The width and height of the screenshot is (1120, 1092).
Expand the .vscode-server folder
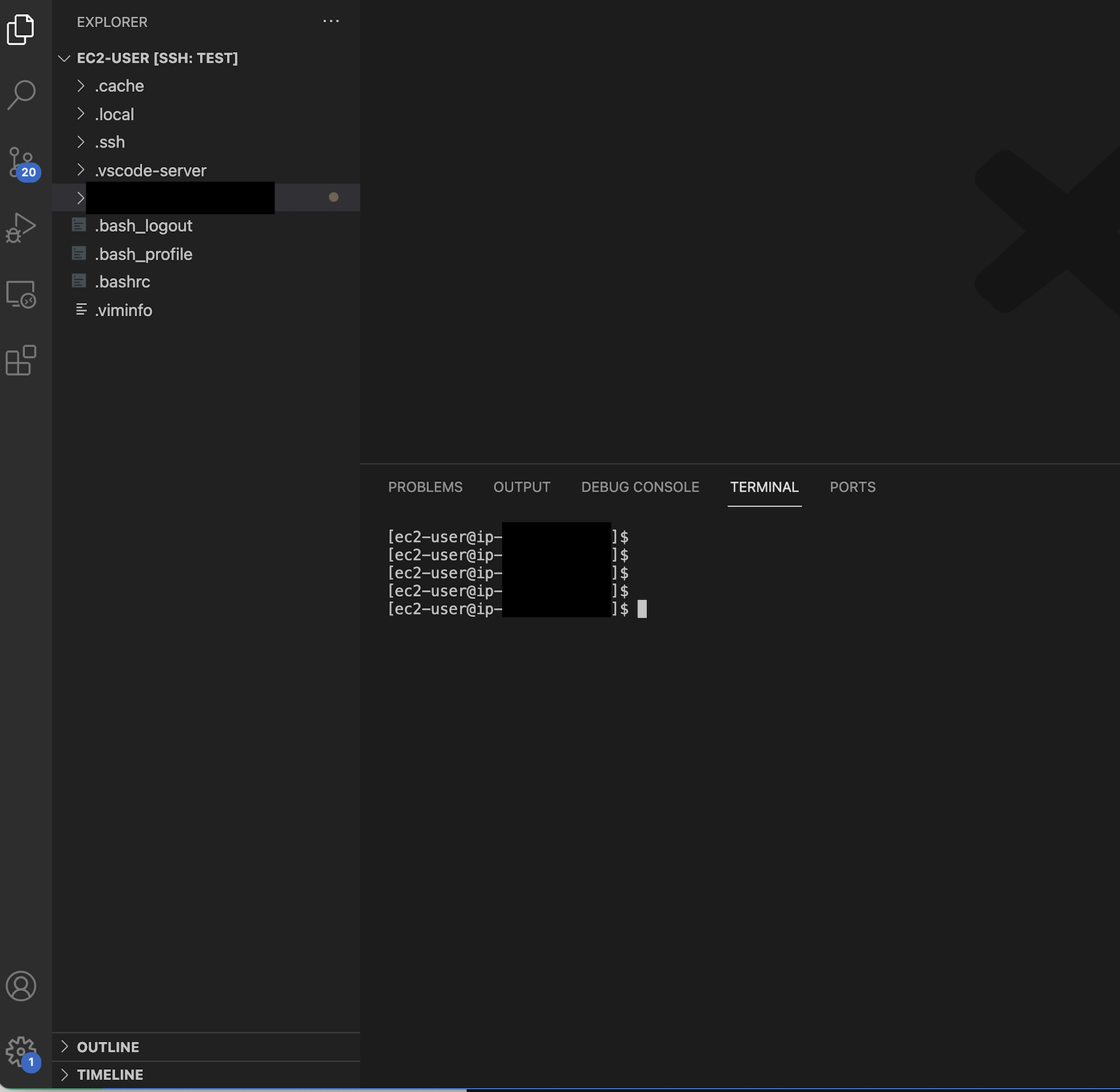pos(206,171)
